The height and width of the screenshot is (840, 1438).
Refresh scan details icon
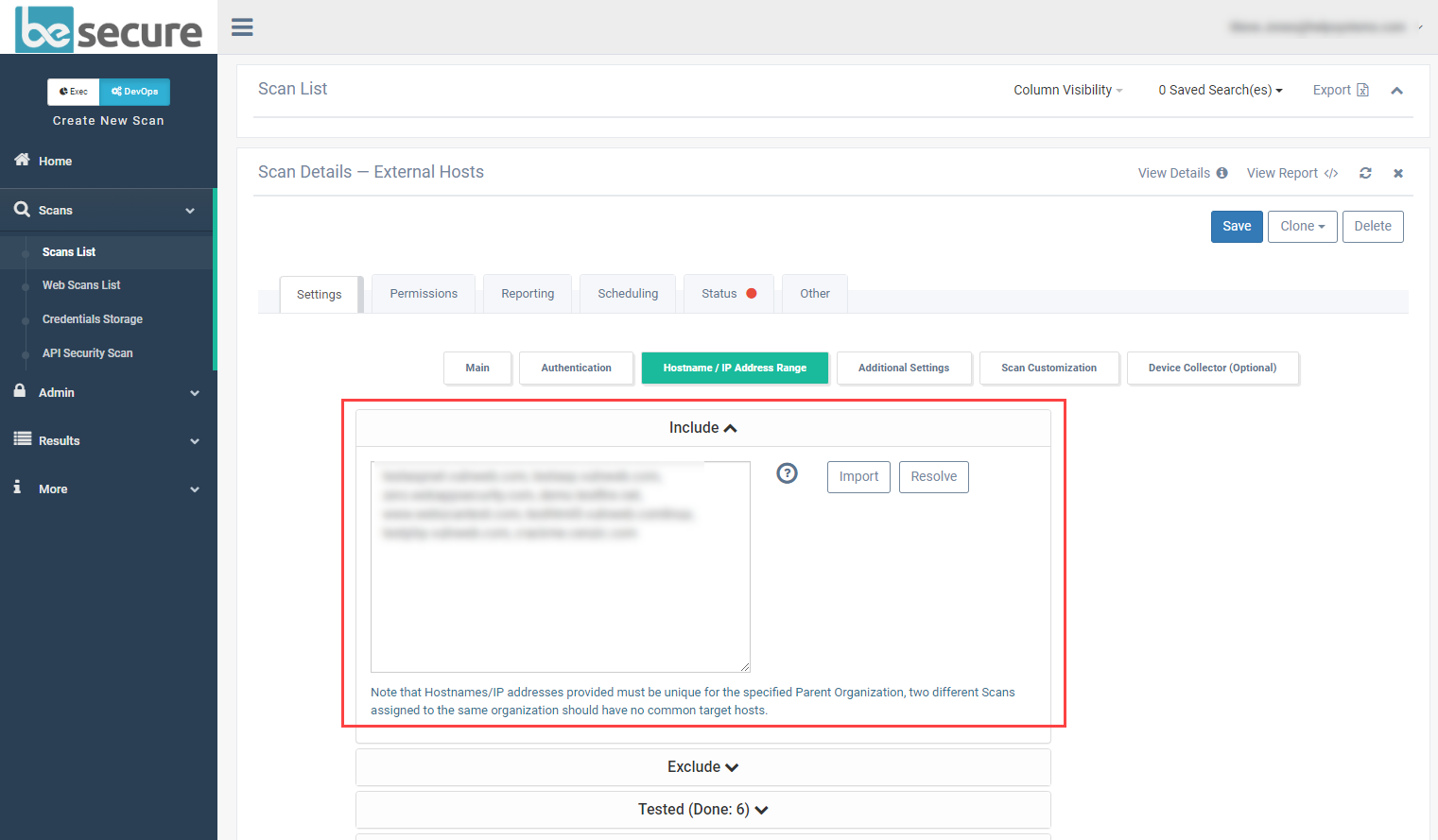(1365, 173)
